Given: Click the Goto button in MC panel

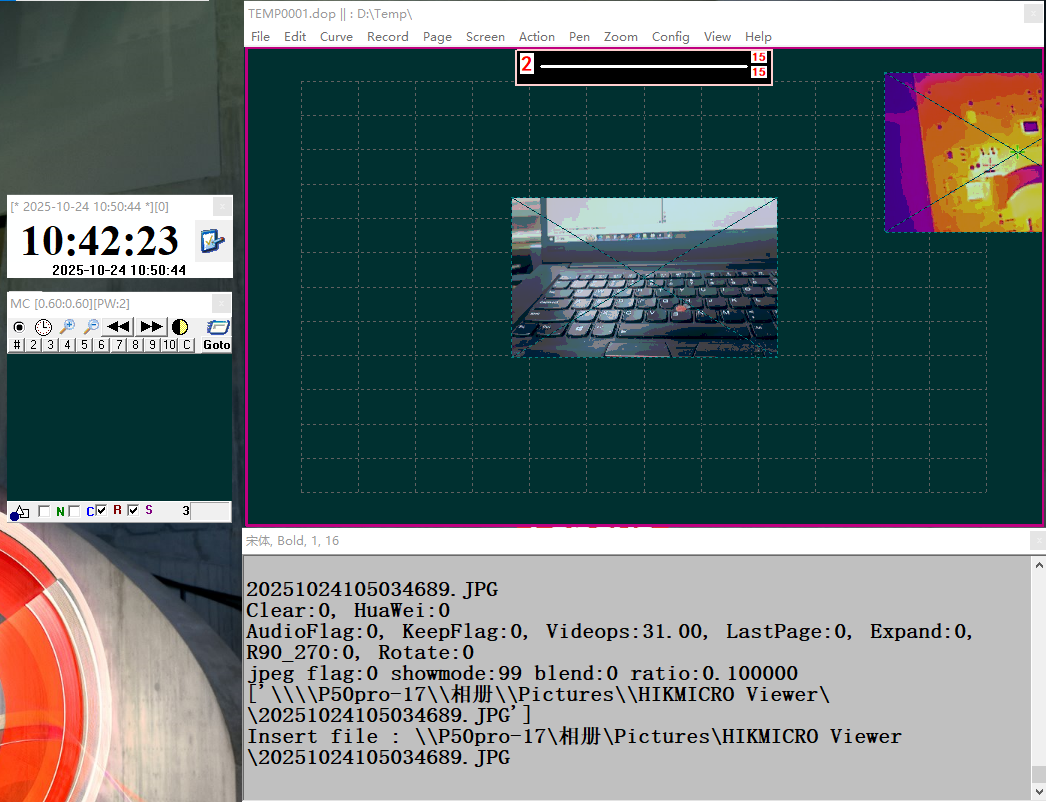Looking at the screenshot, I should pyautogui.click(x=217, y=345).
